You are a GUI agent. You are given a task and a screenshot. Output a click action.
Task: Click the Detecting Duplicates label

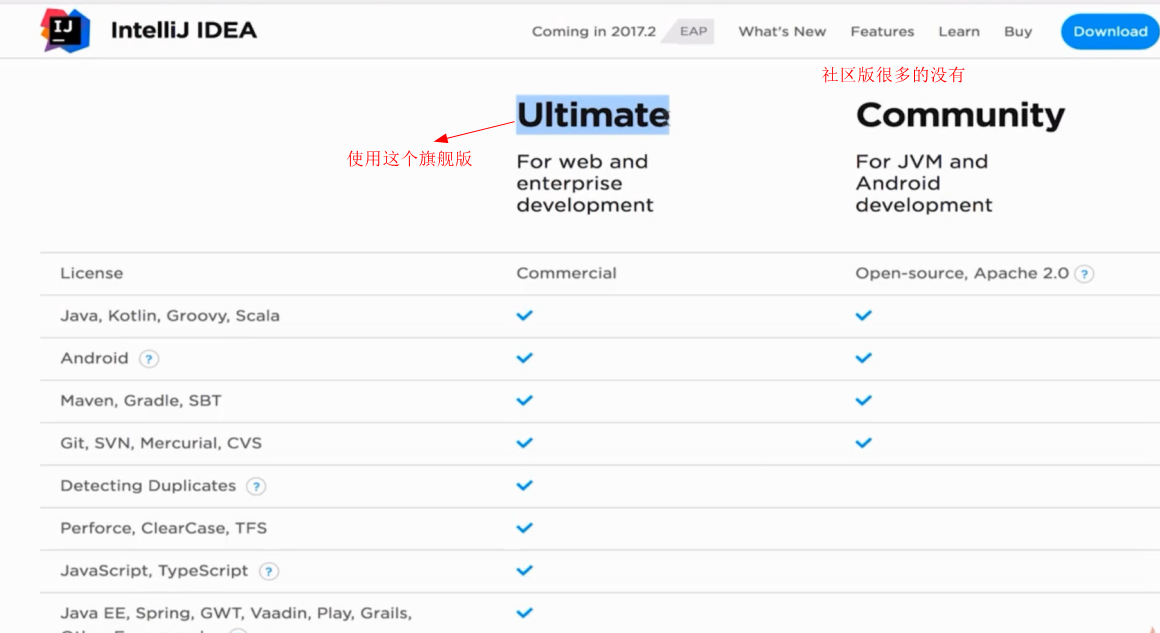point(148,486)
